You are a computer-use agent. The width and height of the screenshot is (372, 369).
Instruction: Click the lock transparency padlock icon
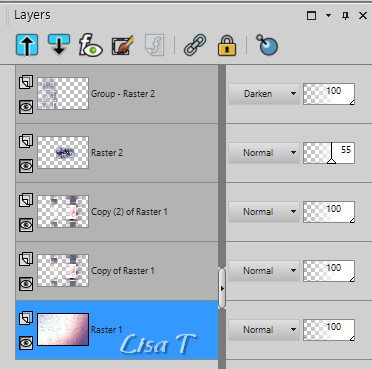pyautogui.click(x=227, y=45)
